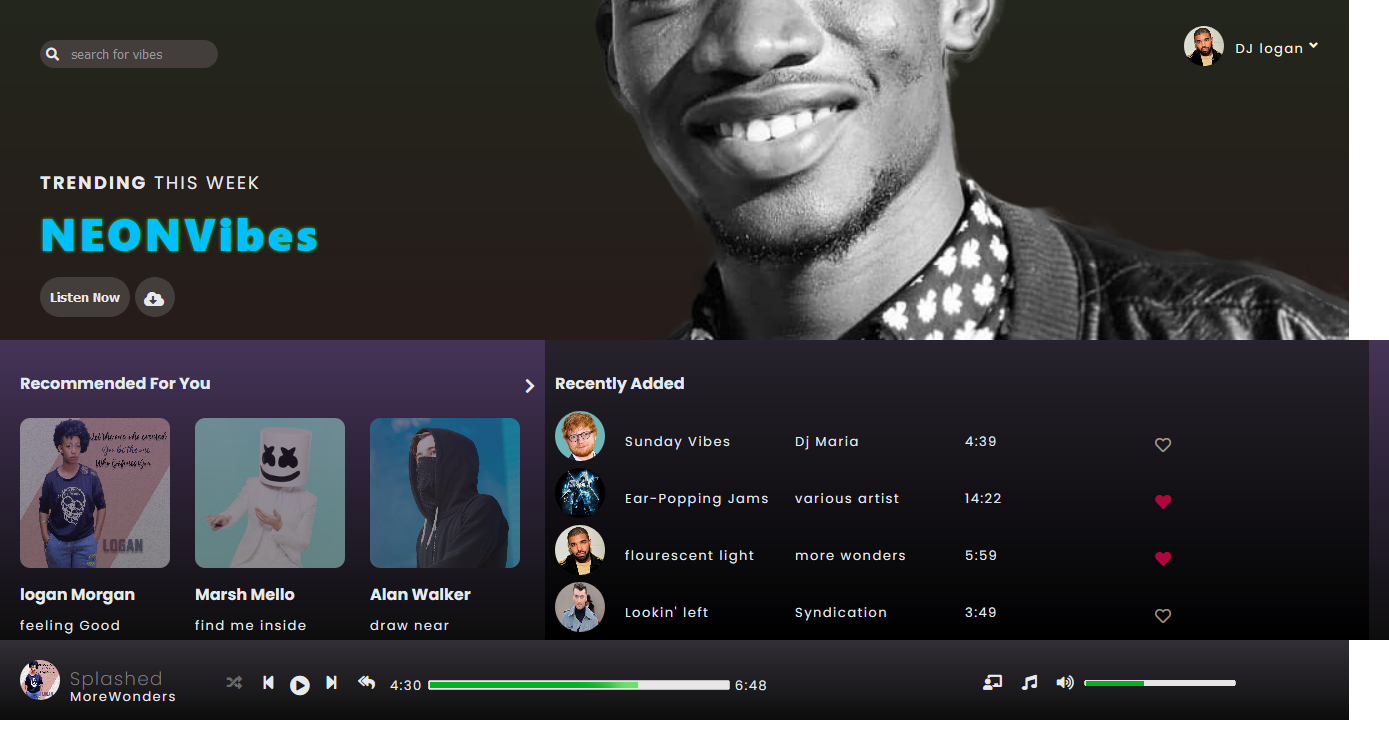Like the Lookin' left track
The width and height of the screenshot is (1389, 730).
(x=1163, y=616)
